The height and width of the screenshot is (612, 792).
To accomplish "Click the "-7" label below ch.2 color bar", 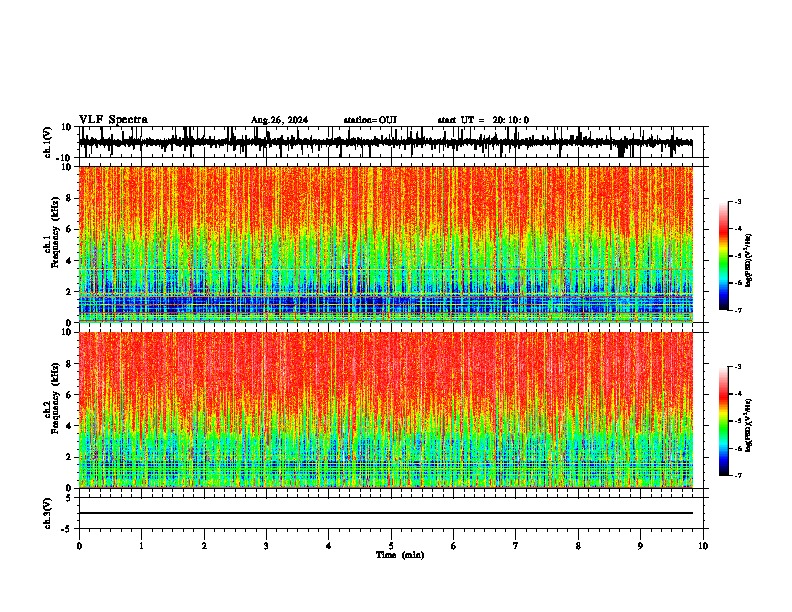I will (x=738, y=475).
